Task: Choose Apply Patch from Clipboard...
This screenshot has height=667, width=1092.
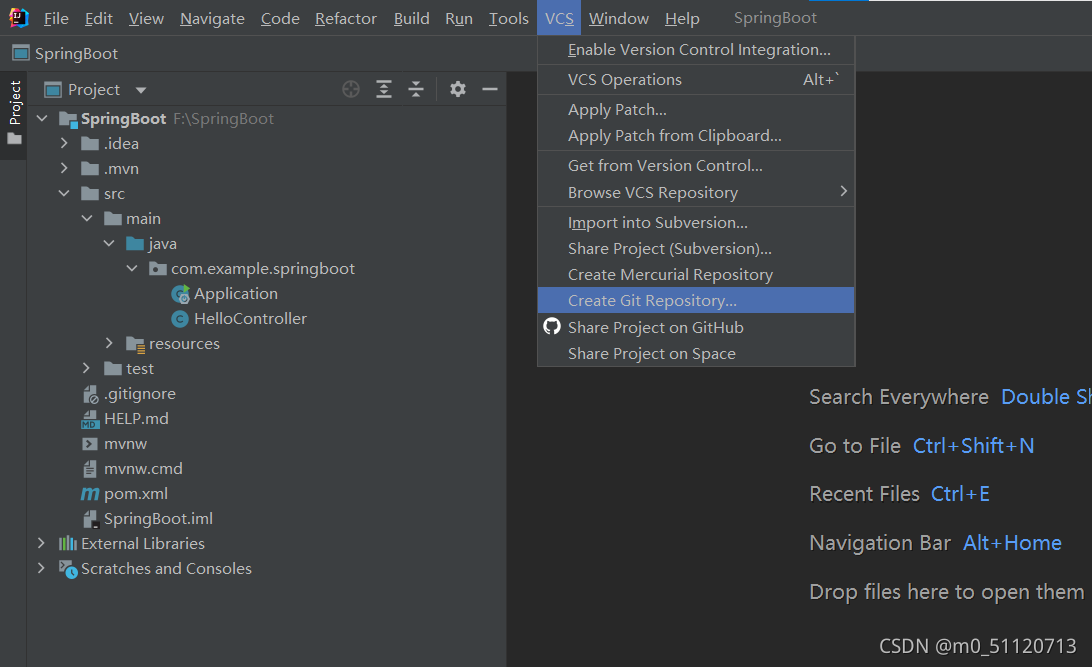Action: 696,136
